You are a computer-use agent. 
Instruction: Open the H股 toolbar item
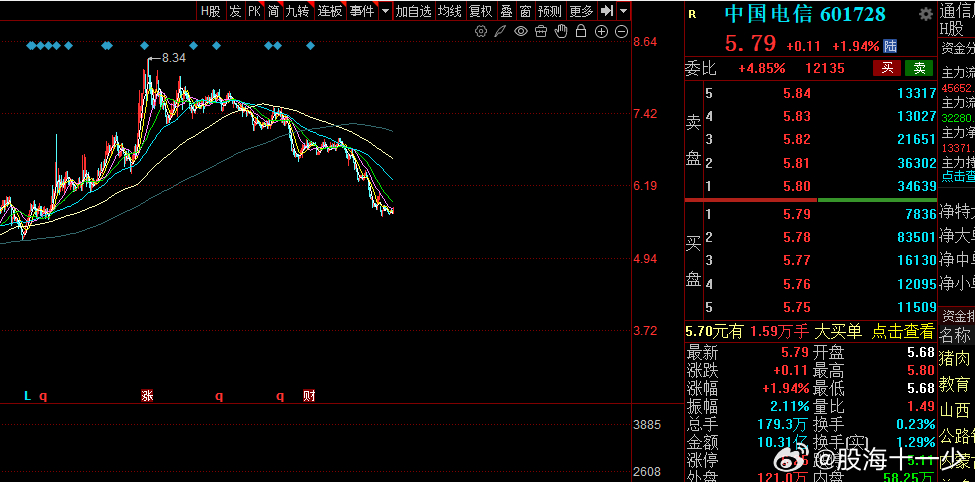(211, 11)
